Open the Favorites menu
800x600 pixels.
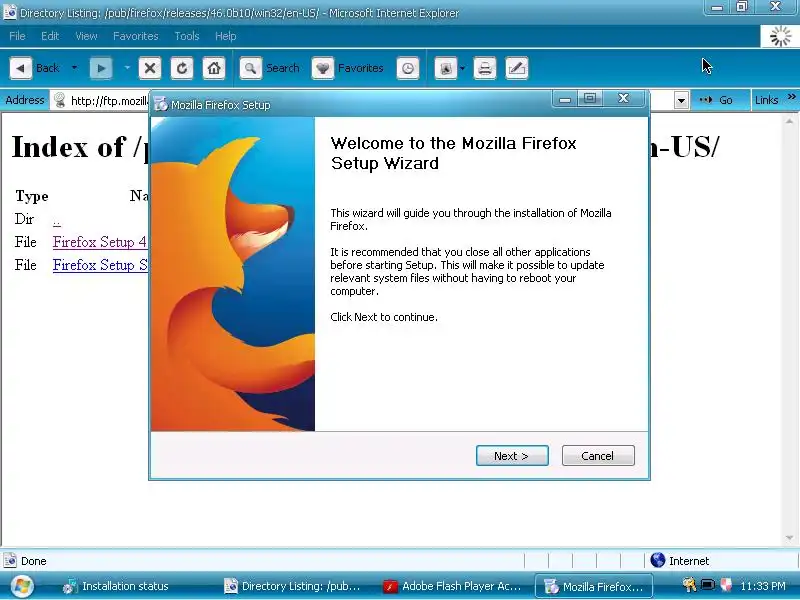(136, 36)
